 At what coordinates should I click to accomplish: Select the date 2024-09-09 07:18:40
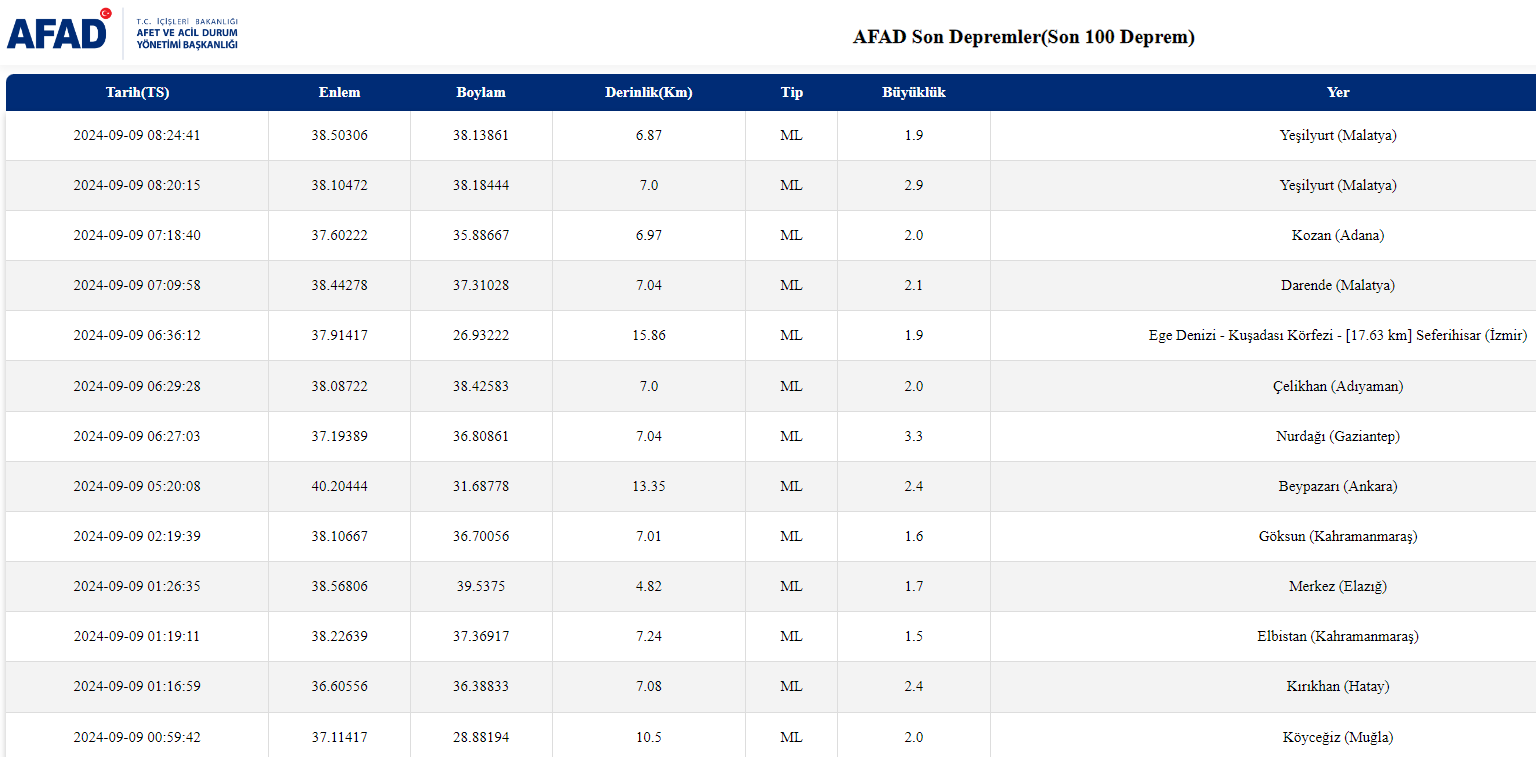click(137, 235)
